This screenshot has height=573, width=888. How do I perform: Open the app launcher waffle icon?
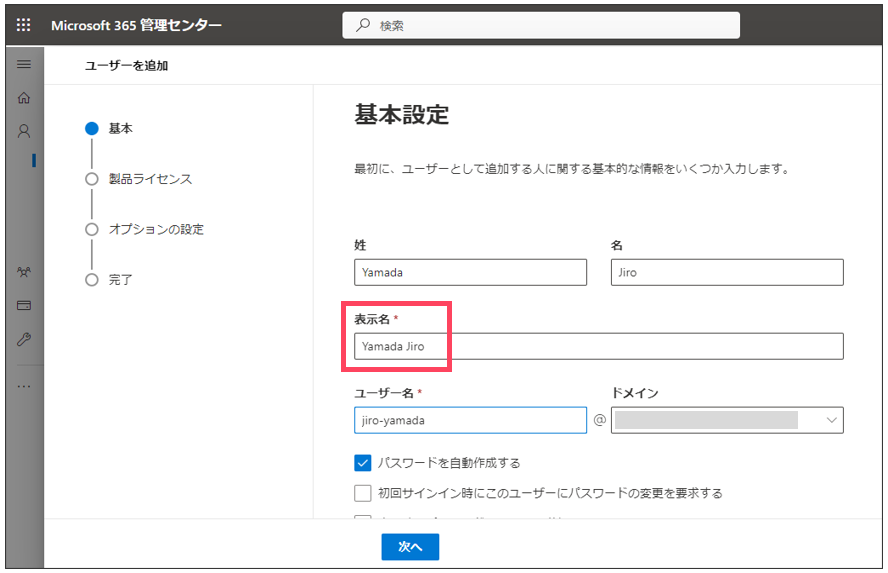pos(23,25)
